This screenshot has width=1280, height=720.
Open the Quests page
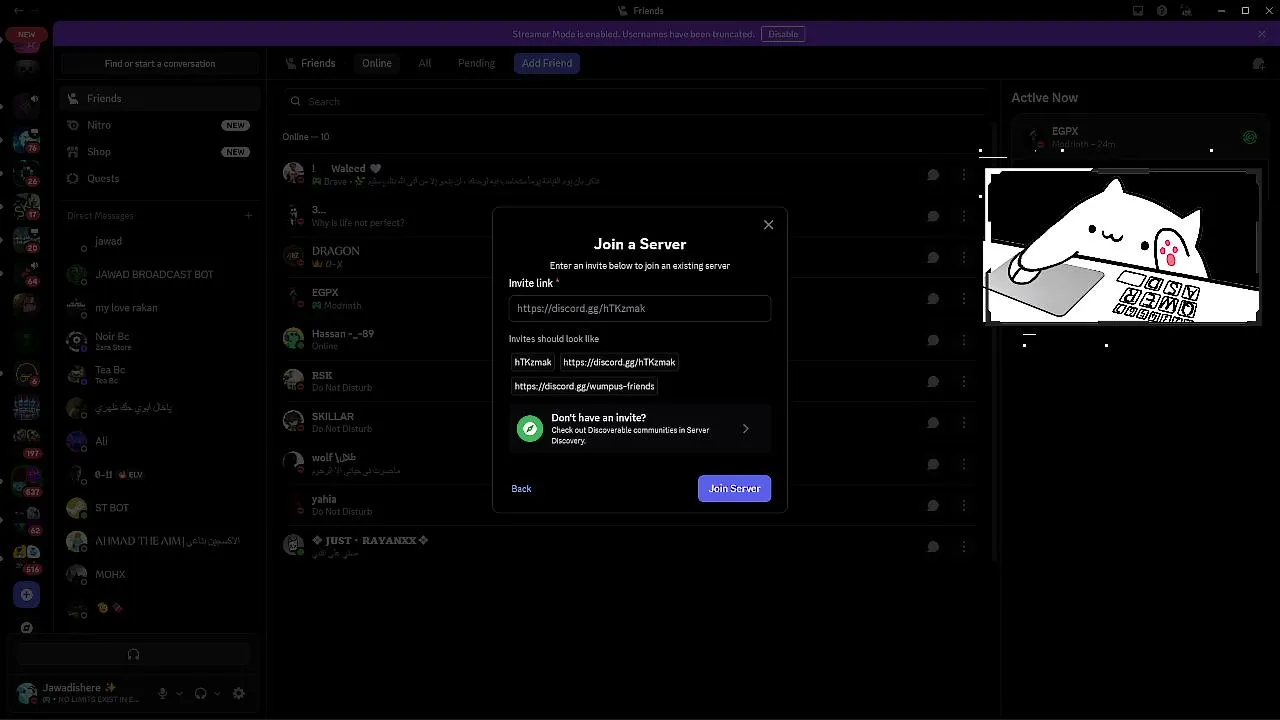point(160,178)
